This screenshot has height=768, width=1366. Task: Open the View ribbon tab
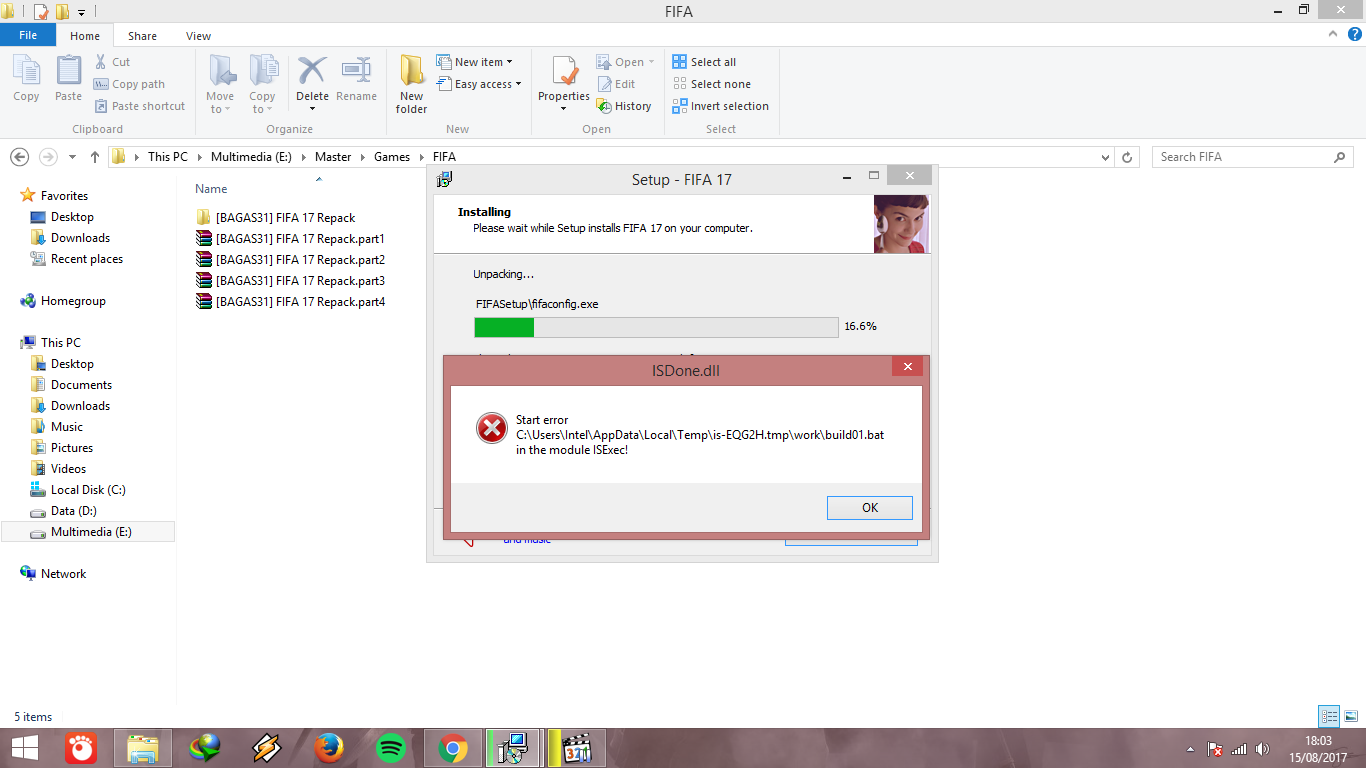coord(198,36)
